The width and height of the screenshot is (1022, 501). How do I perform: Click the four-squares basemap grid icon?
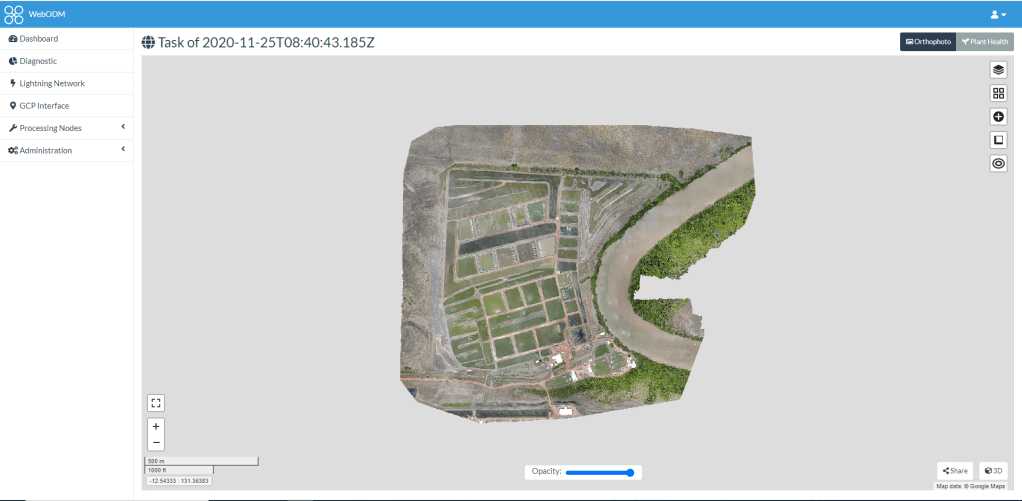[x=998, y=93]
